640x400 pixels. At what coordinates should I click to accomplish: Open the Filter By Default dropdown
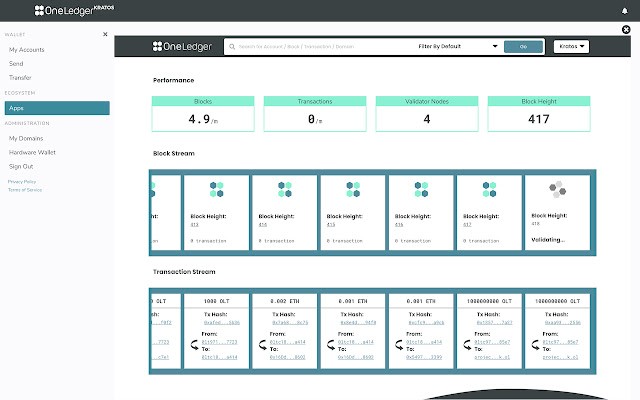458,47
